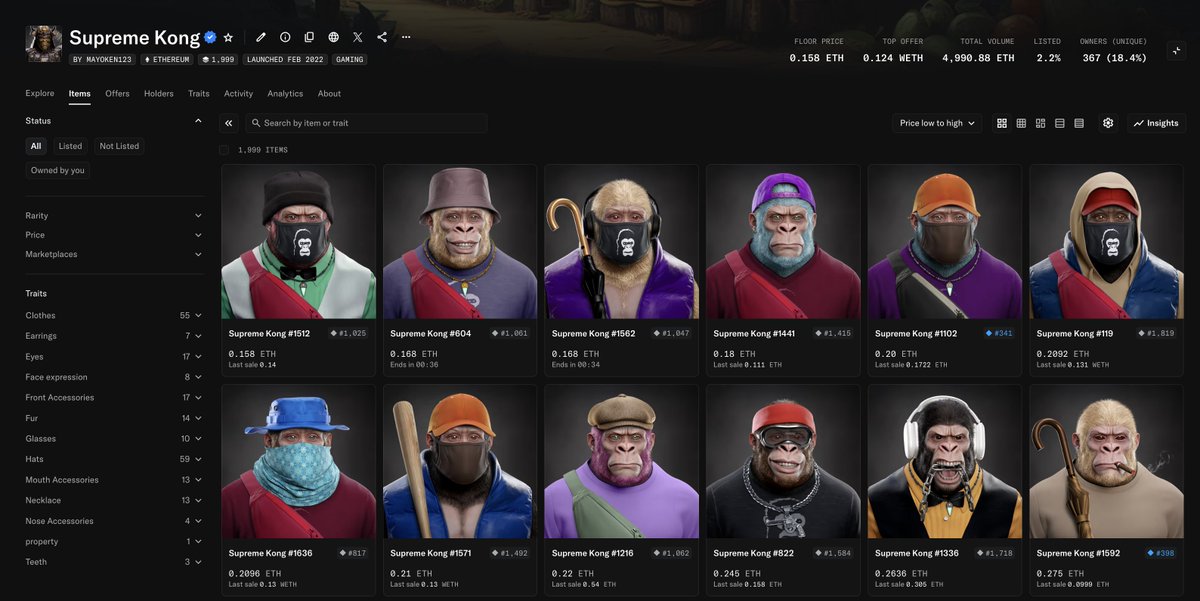
Task: Expand the Rarity filter
Action: 114,216
